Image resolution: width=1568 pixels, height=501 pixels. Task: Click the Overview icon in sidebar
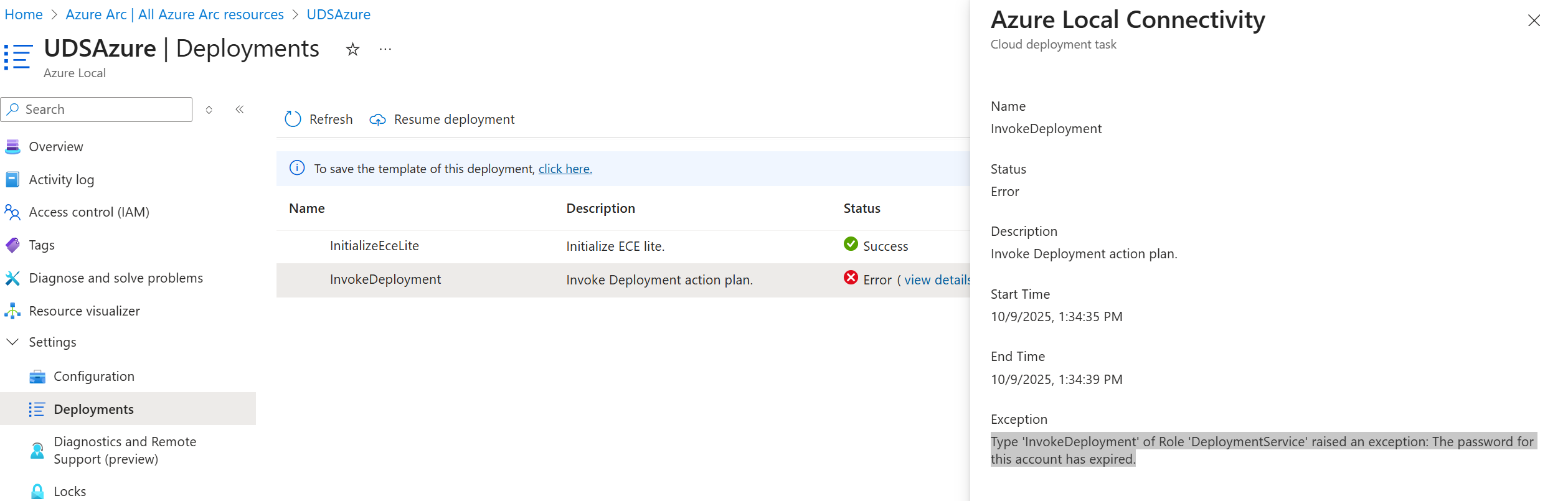pyautogui.click(x=12, y=147)
